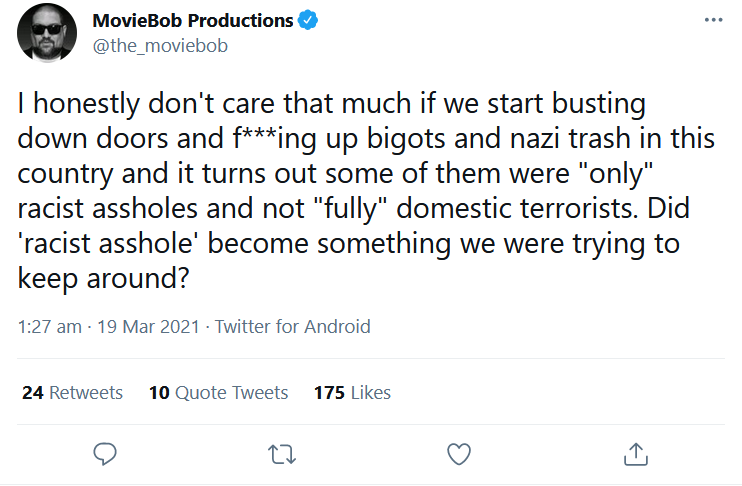View the 10 Quote Tweets
Image resolution: width=742 pixels, height=486 pixels.
(218, 393)
